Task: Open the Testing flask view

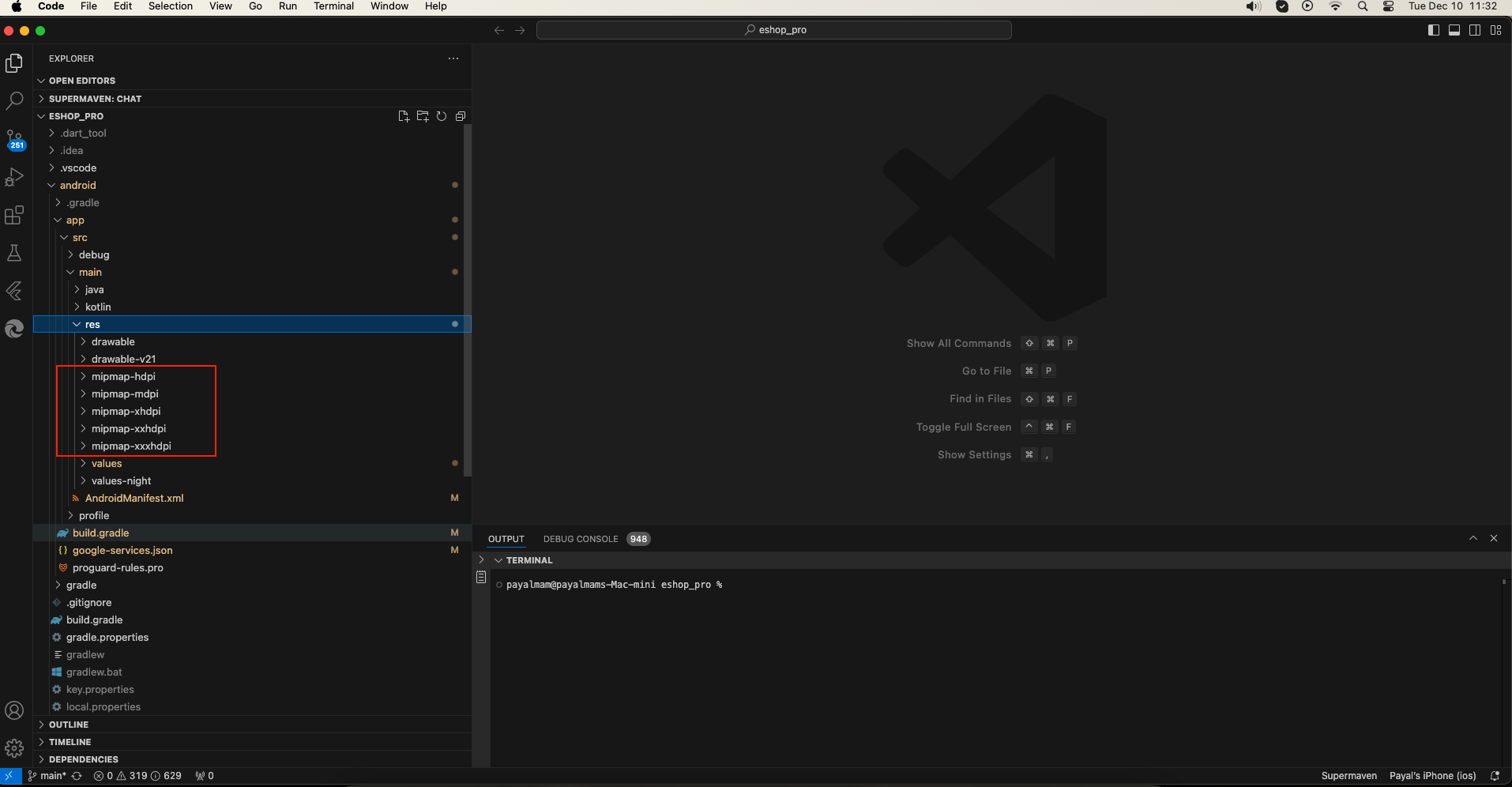Action: (14, 253)
